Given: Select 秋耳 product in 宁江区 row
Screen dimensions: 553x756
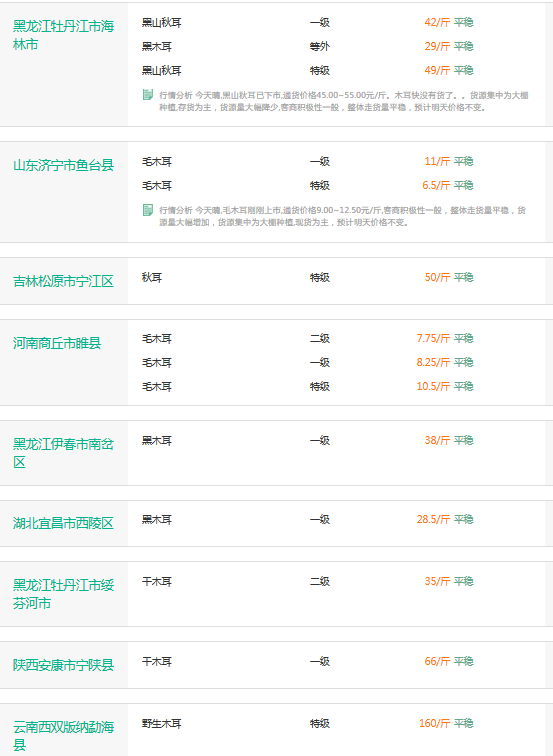Looking at the screenshot, I should (152, 277).
